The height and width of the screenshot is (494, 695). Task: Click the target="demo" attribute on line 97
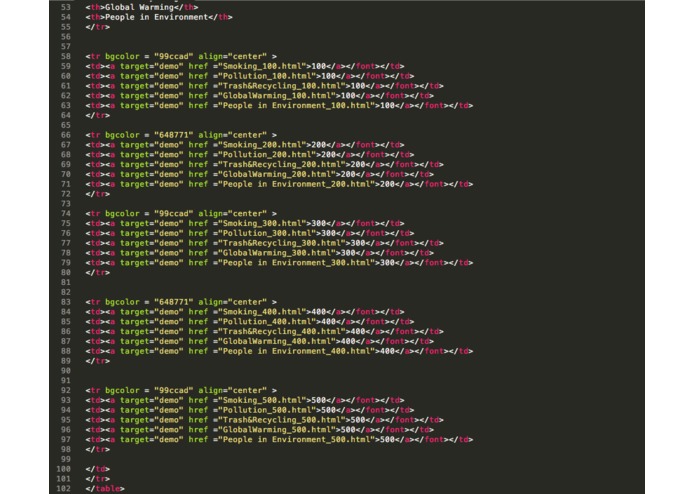point(152,440)
